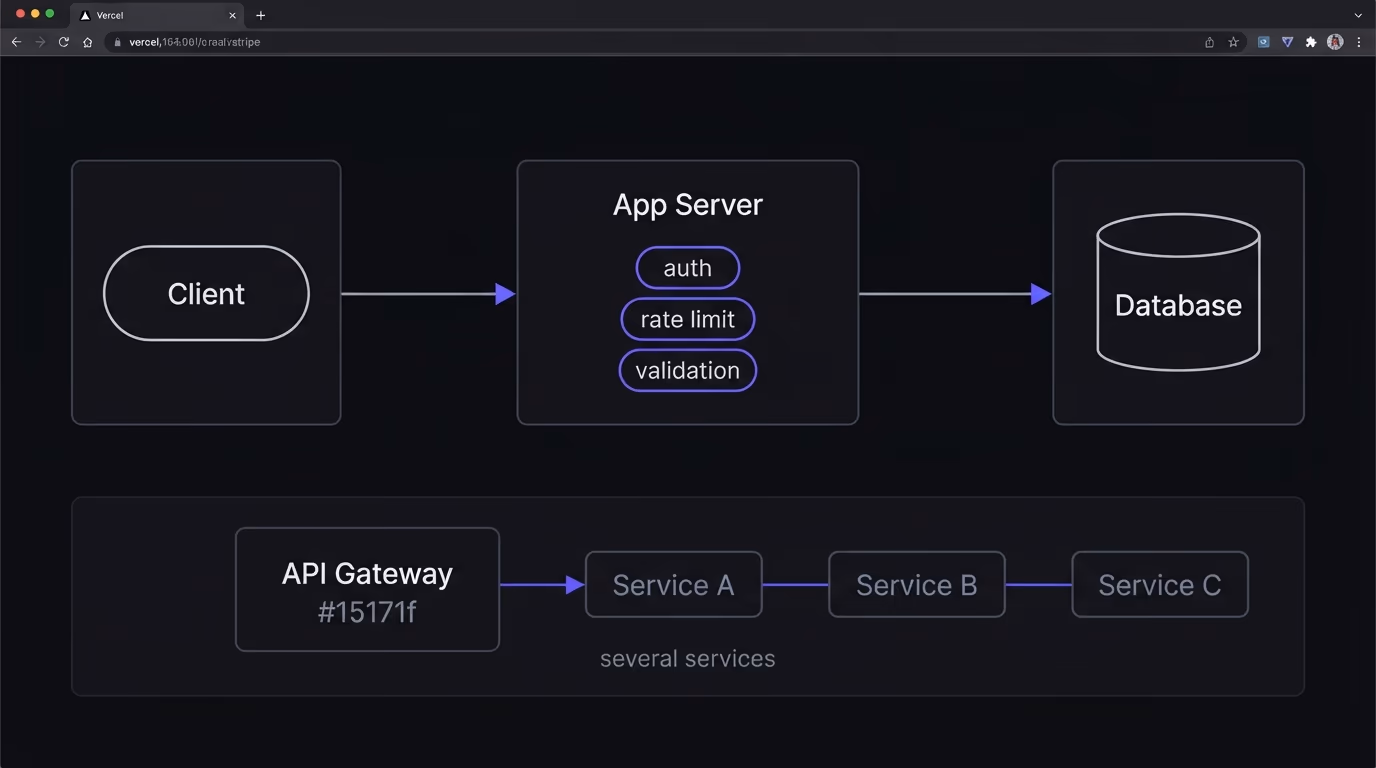Select the Service C box
Screen dimensions: 1376x768
pos(1160,584)
